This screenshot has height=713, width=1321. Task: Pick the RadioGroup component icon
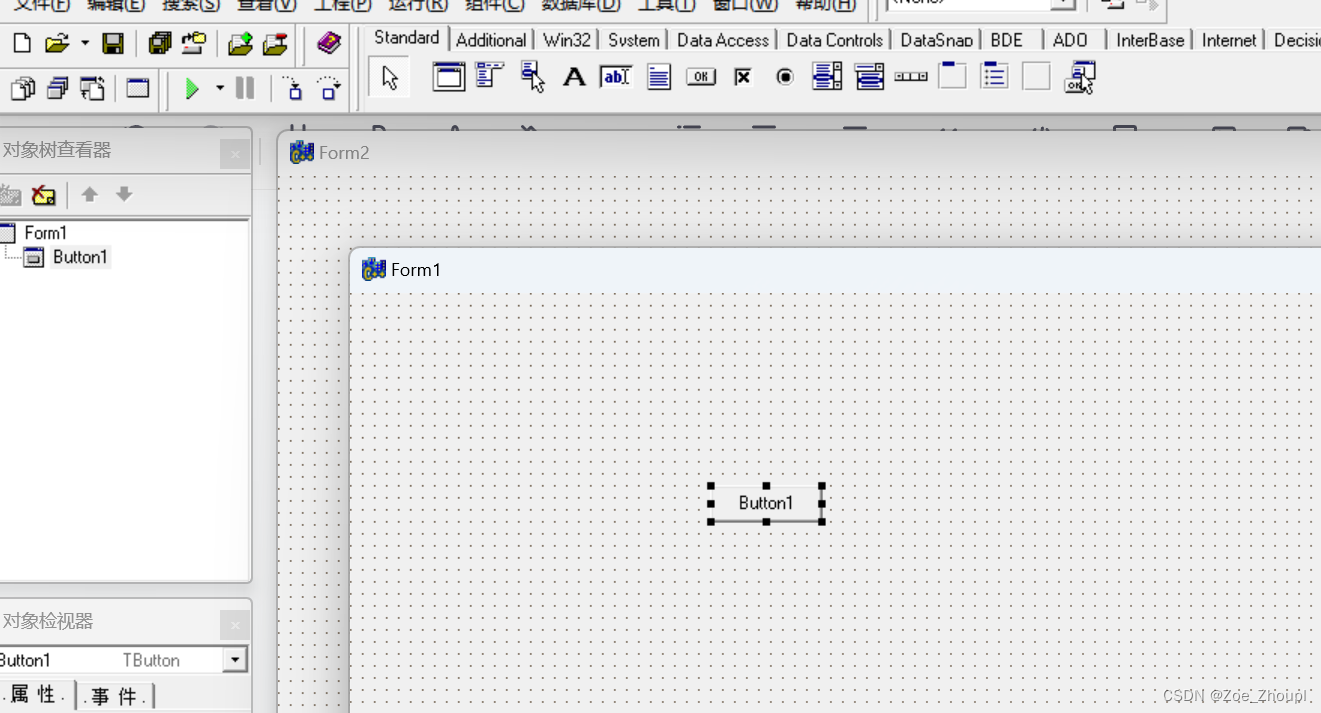[994, 76]
